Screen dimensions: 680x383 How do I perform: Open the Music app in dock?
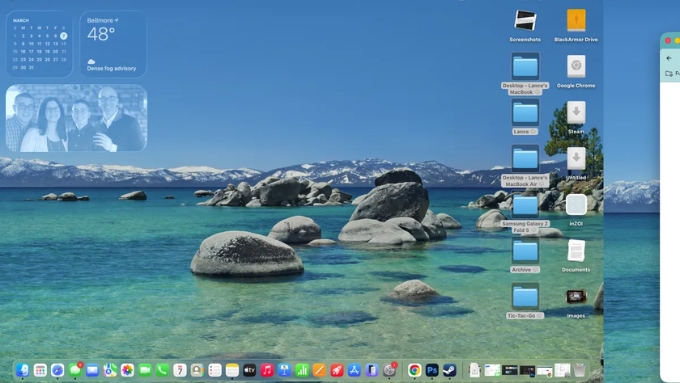(x=267, y=370)
